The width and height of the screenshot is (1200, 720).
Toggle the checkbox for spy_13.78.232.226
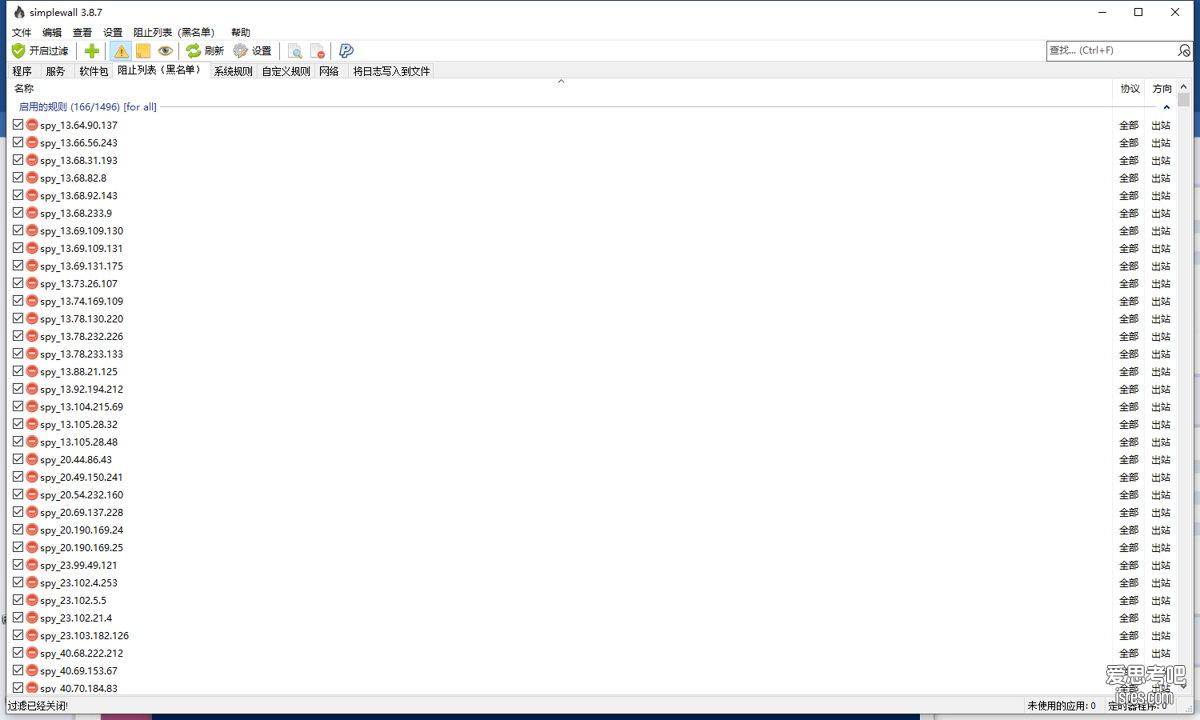tap(18, 336)
